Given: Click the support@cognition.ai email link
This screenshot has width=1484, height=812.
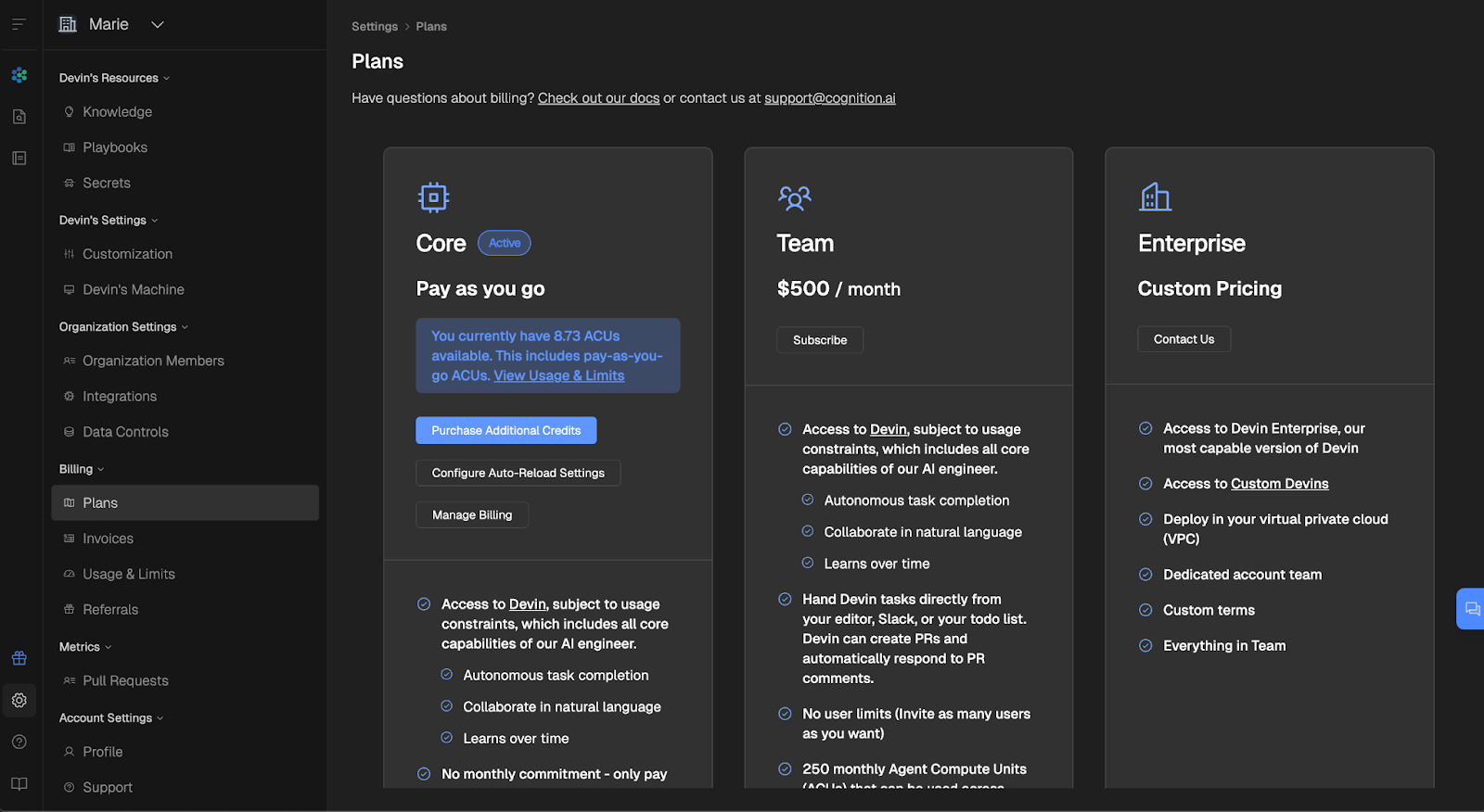Looking at the screenshot, I should coord(830,98).
